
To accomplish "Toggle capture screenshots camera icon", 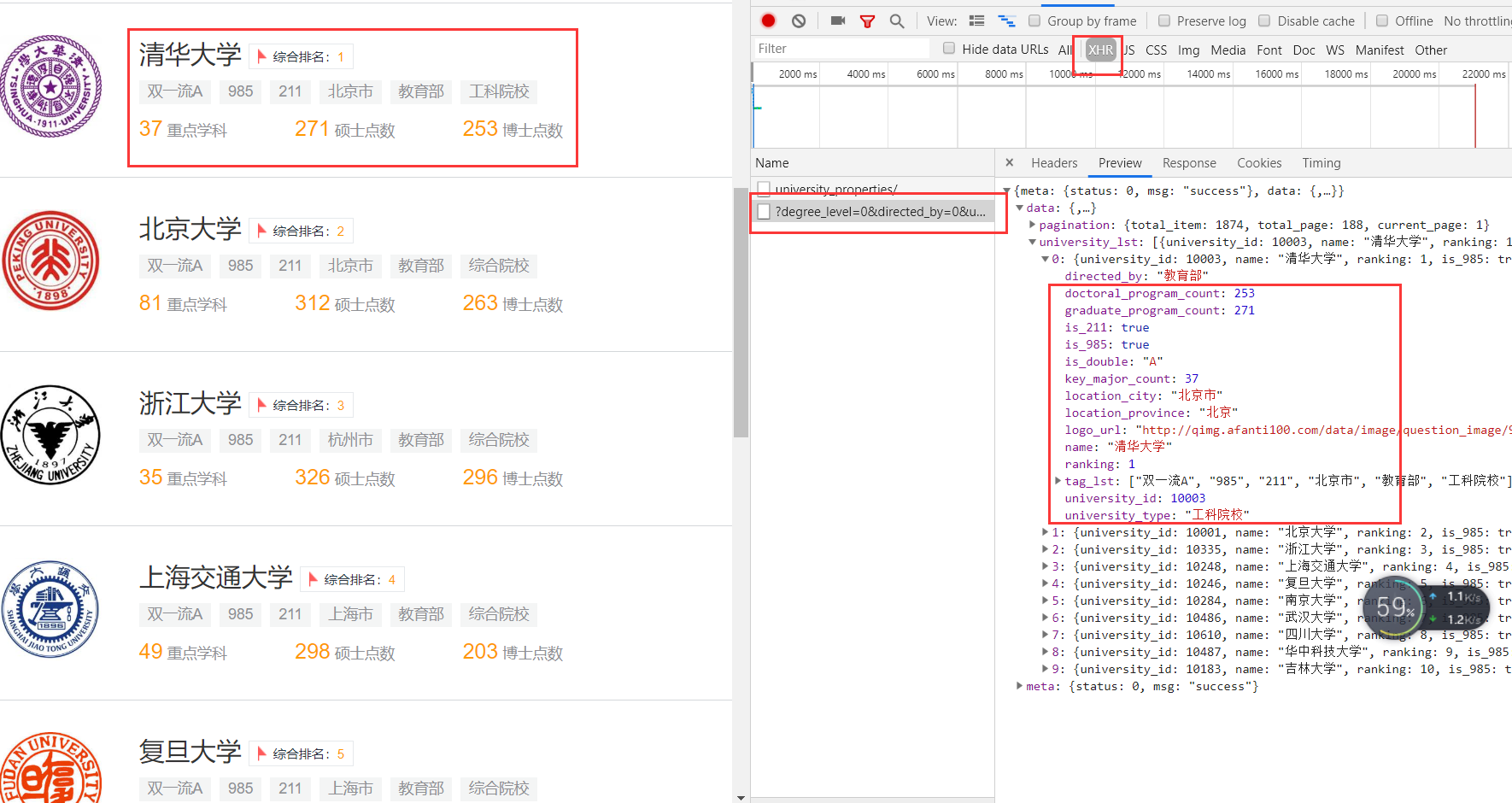I will point(838,21).
